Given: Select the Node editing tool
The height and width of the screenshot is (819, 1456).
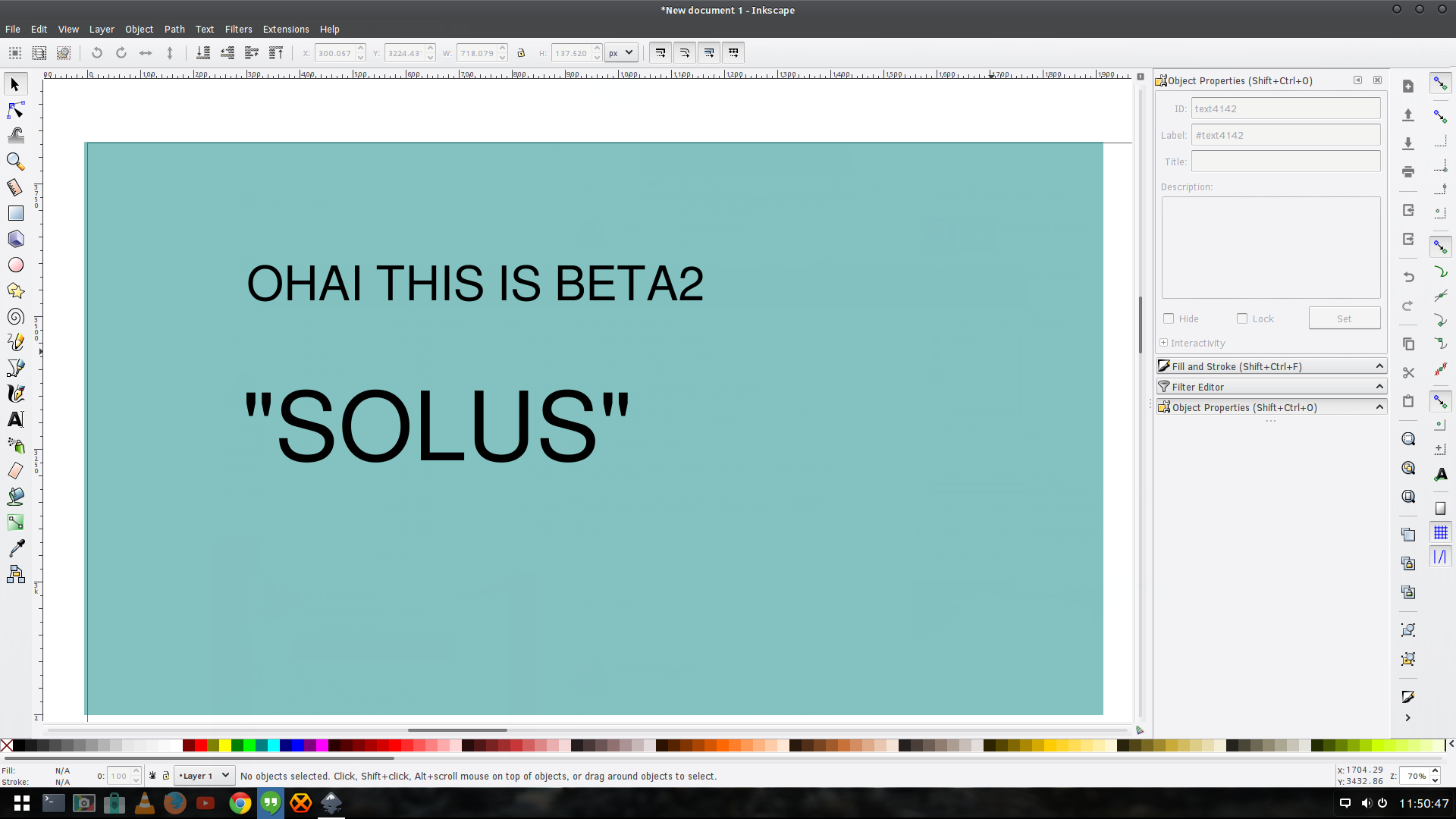Looking at the screenshot, I should (15, 111).
